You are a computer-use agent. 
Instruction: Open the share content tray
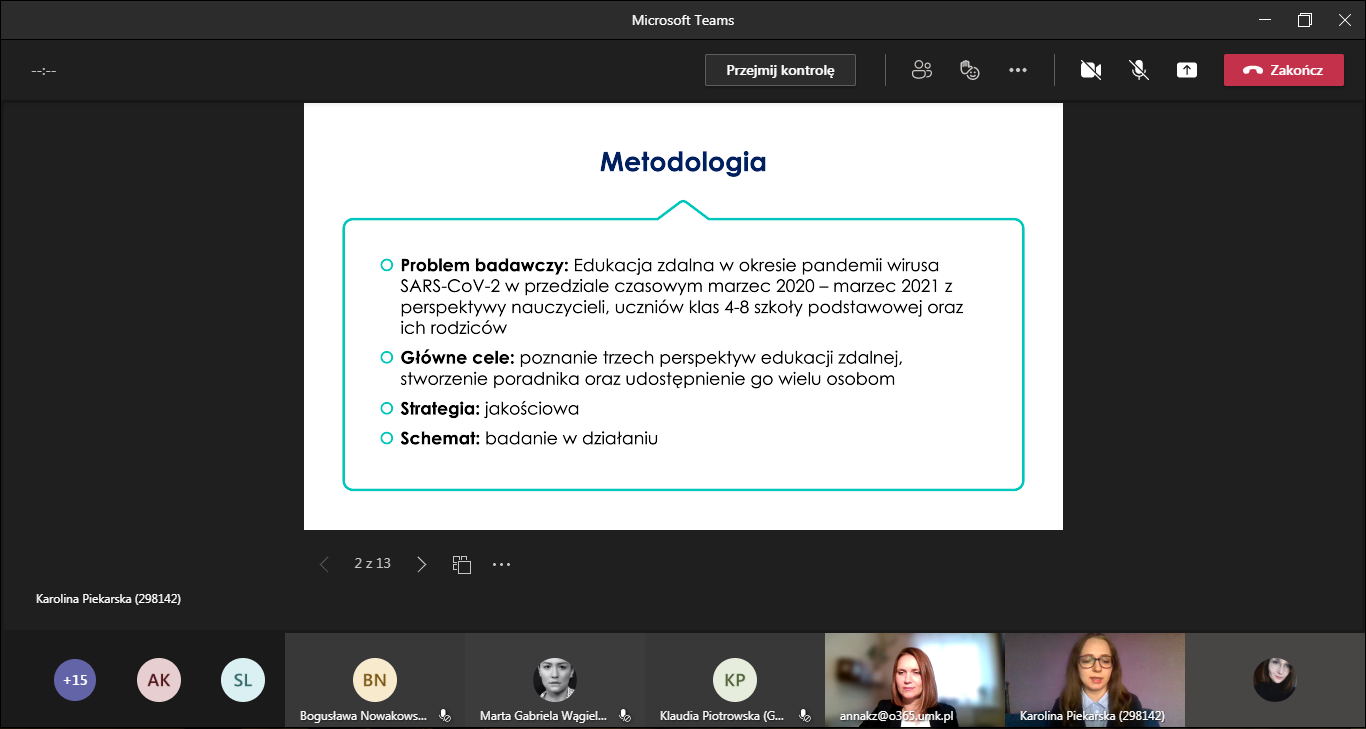tap(1187, 70)
